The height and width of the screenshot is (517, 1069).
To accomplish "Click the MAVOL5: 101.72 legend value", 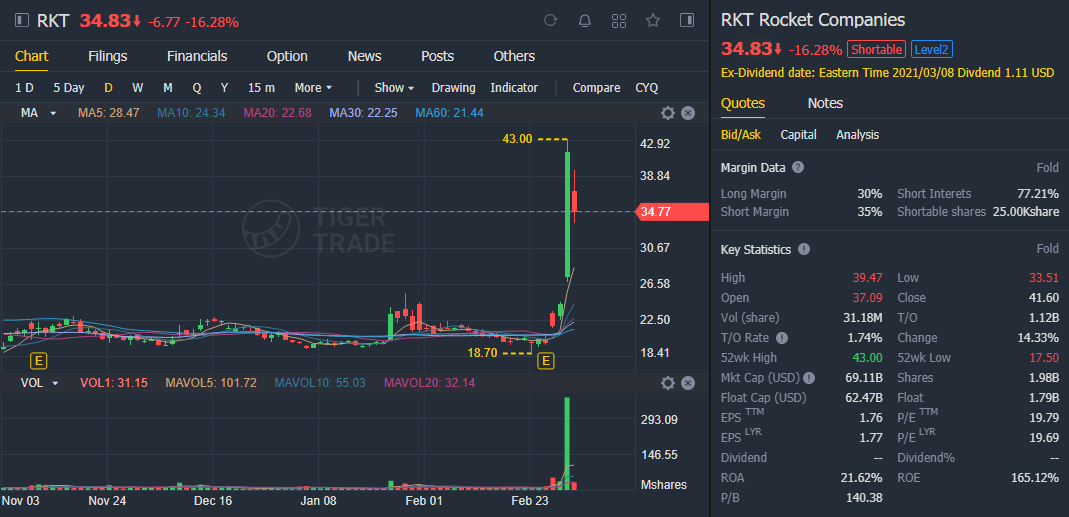I will (x=211, y=383).
